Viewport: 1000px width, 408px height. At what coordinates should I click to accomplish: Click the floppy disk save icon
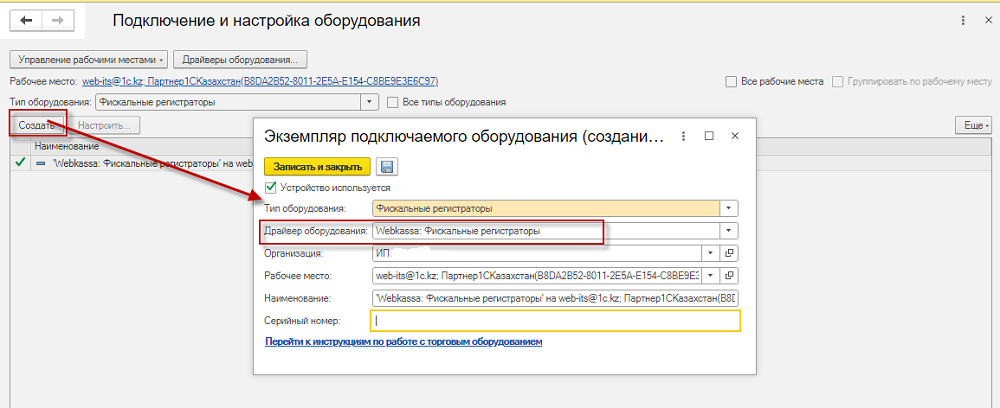[386, 167]
